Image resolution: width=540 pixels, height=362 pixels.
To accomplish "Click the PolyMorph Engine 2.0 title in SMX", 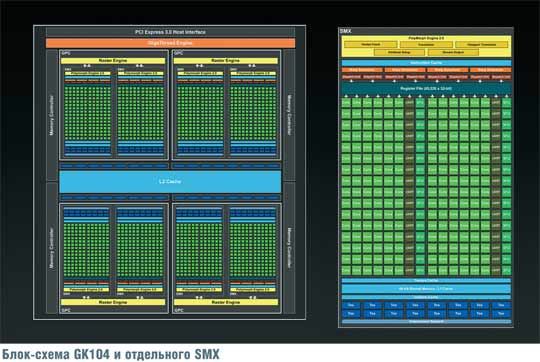I will [426, 38].
